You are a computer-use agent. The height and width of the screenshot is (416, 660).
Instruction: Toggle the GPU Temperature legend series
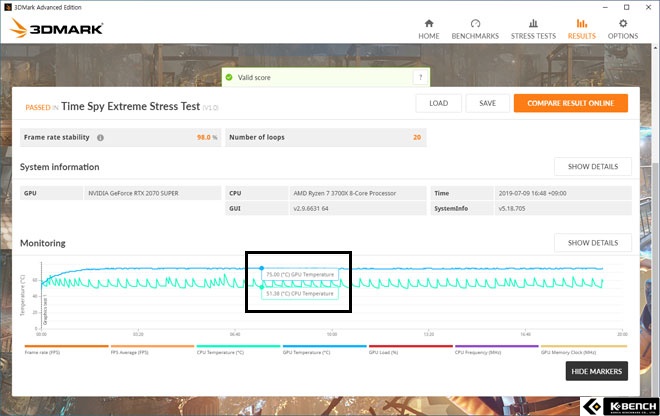(324, 350)
